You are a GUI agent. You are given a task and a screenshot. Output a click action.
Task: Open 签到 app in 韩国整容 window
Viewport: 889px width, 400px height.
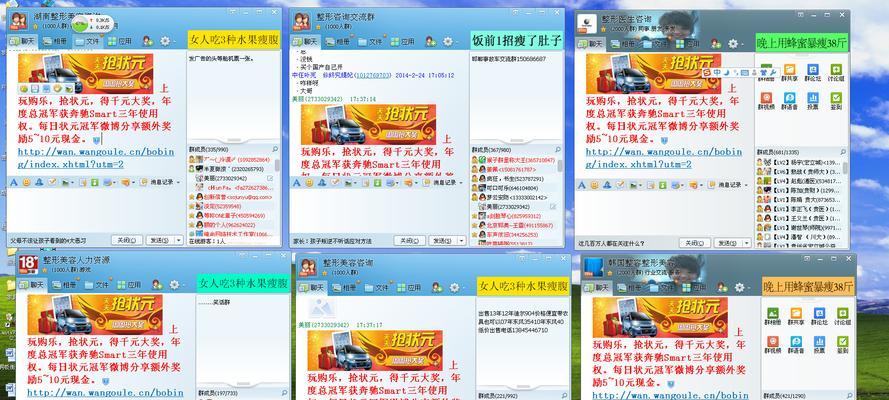(843, 344)
